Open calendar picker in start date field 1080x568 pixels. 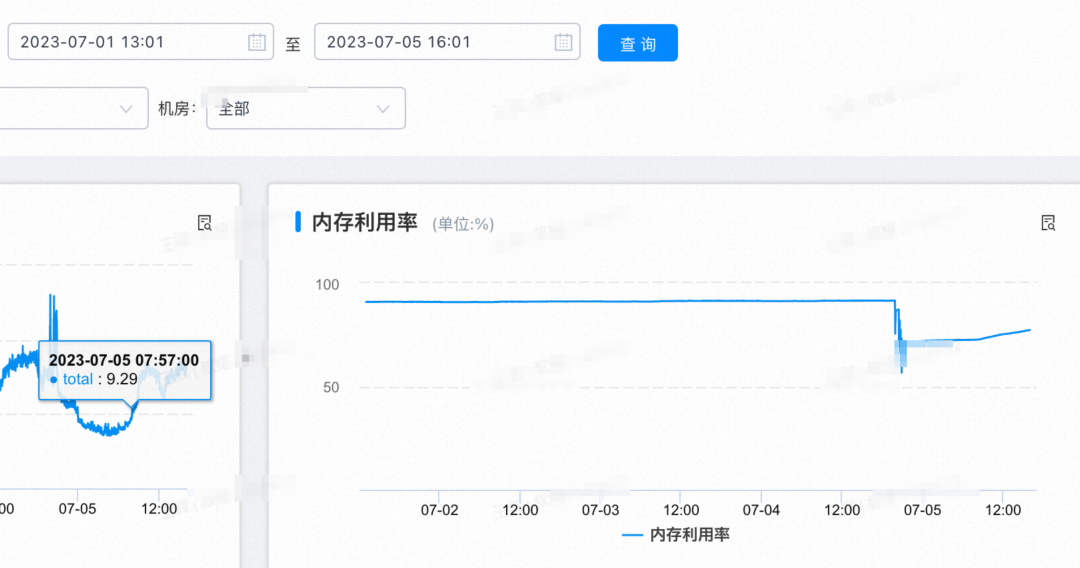[x=257, y=42]
